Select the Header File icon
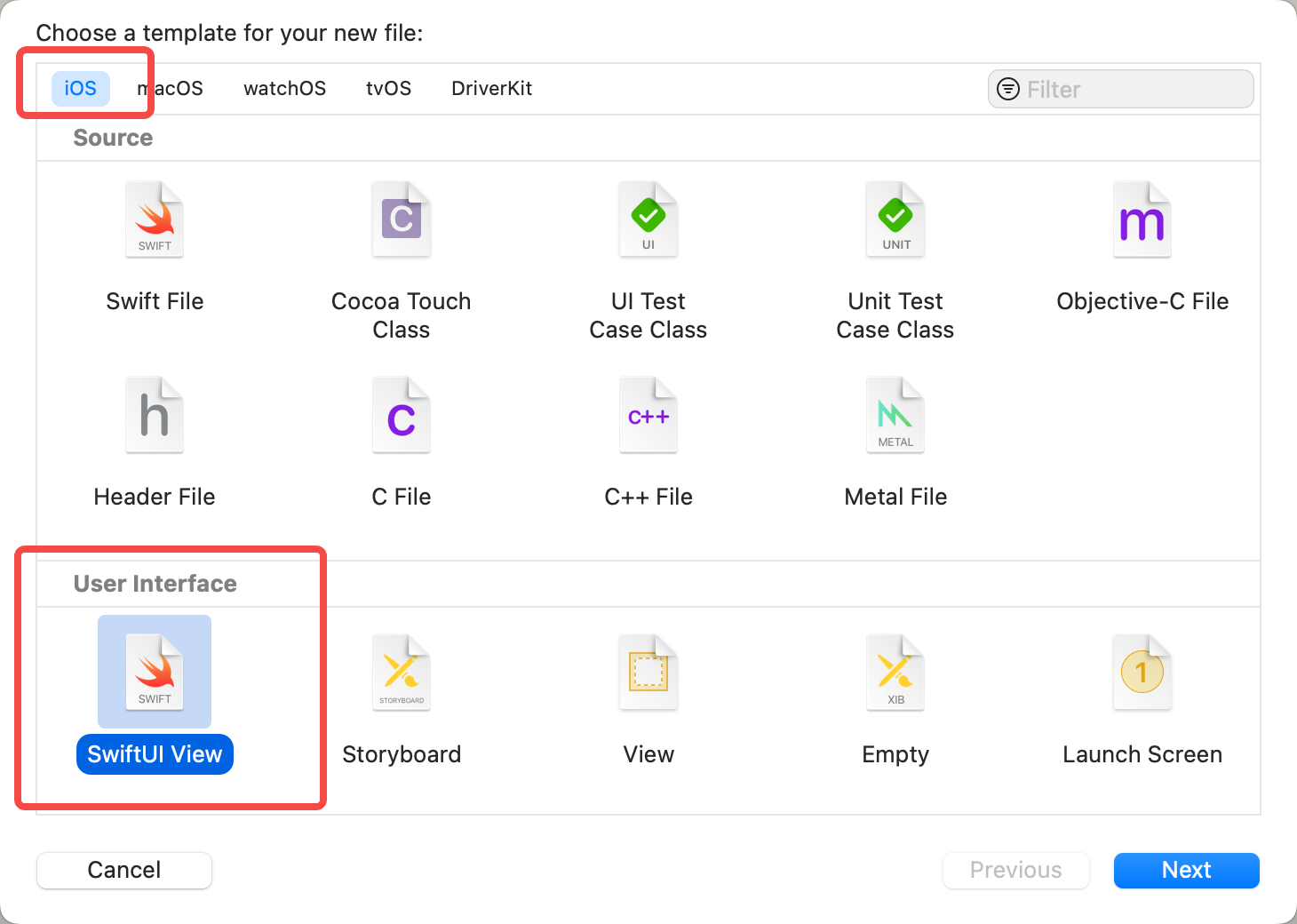 point(155,415)
